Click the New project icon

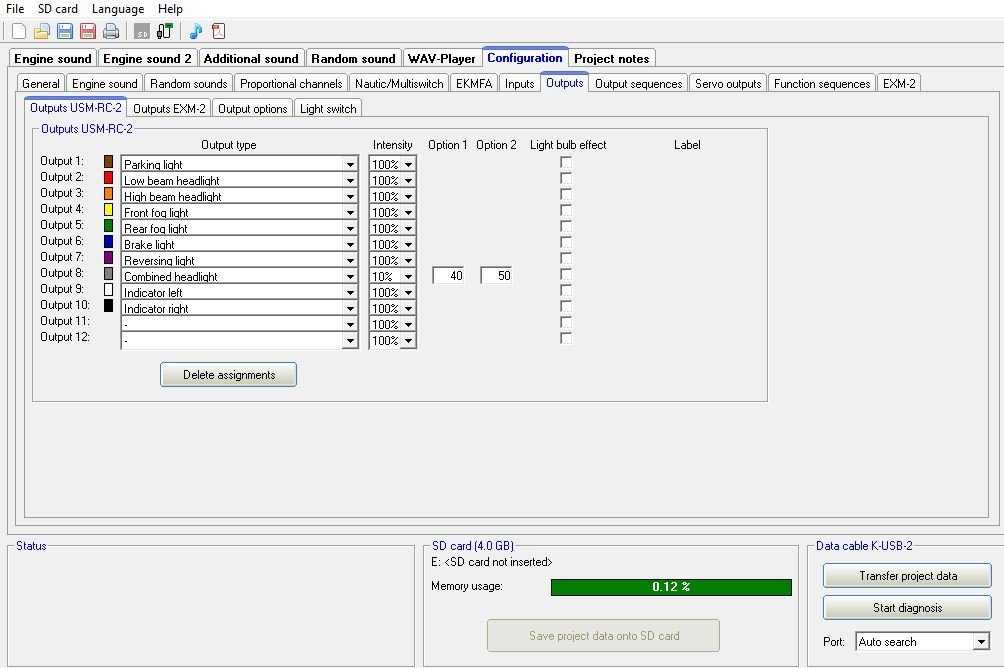pyautogui.click(x=19, y=31)
